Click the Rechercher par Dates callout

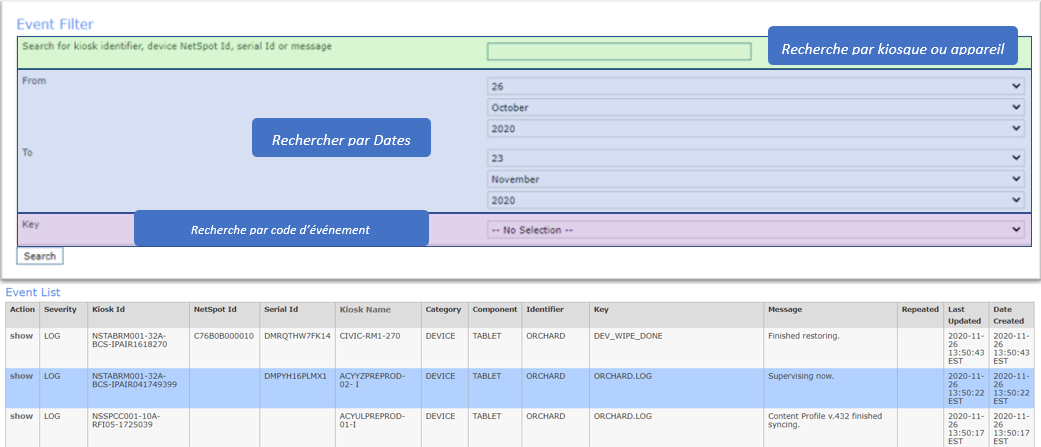pos(344,140)
